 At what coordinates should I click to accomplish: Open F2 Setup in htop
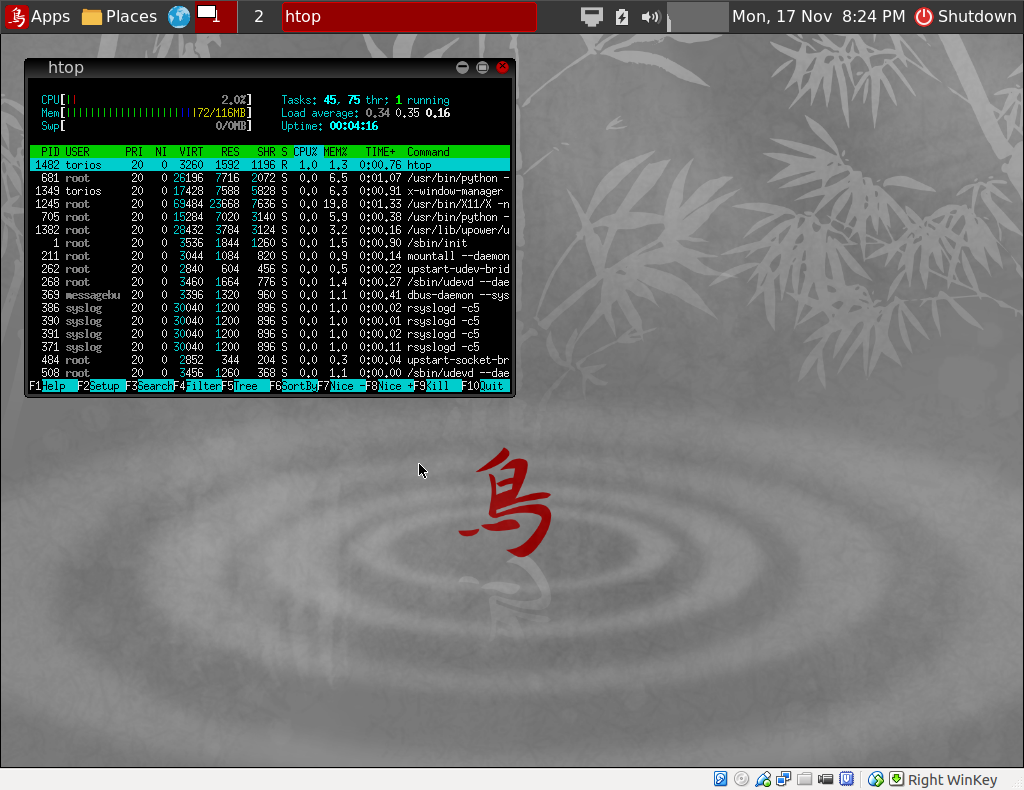pyautogui.click(x=100, y=386)
